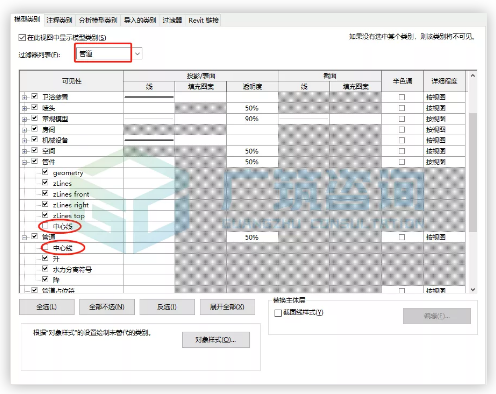Click the 可见性 column header

click(71, 81)
